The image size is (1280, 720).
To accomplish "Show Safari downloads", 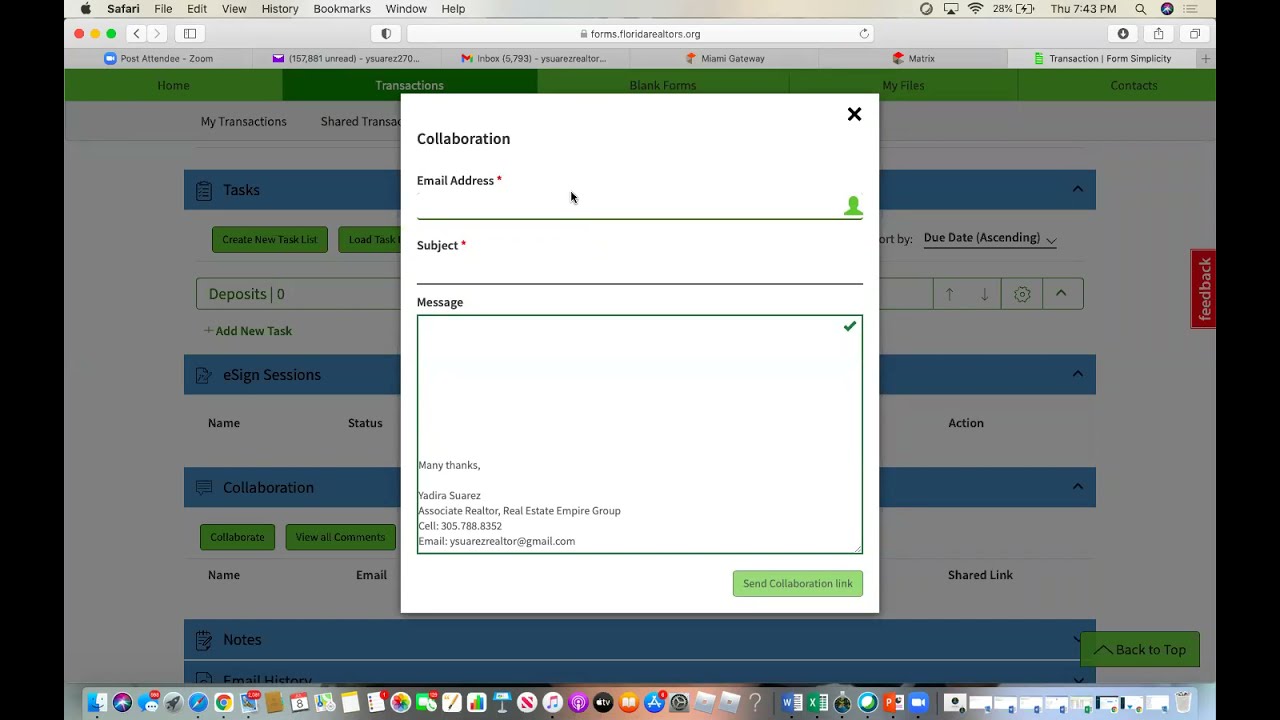I will (1123, 34).
